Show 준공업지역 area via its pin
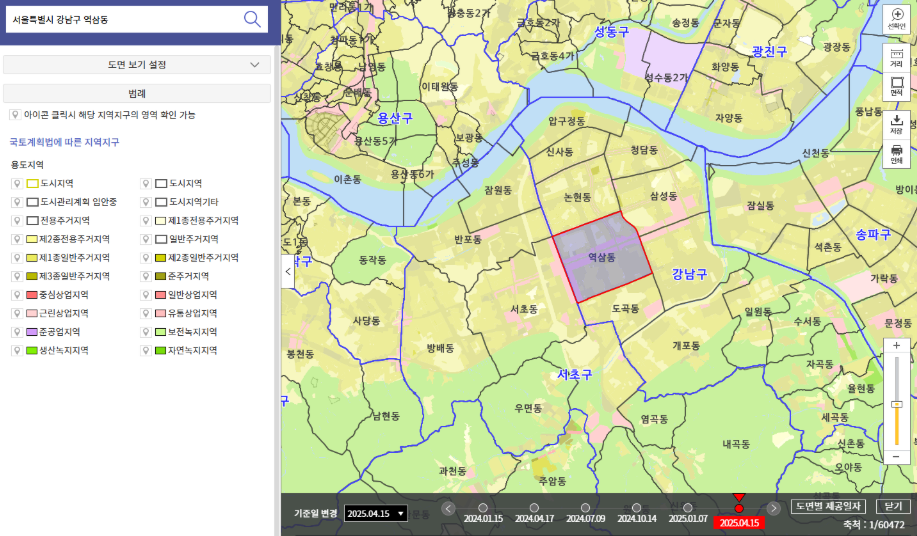The height and width of the screenshot is (536, 917). (17, 332)
